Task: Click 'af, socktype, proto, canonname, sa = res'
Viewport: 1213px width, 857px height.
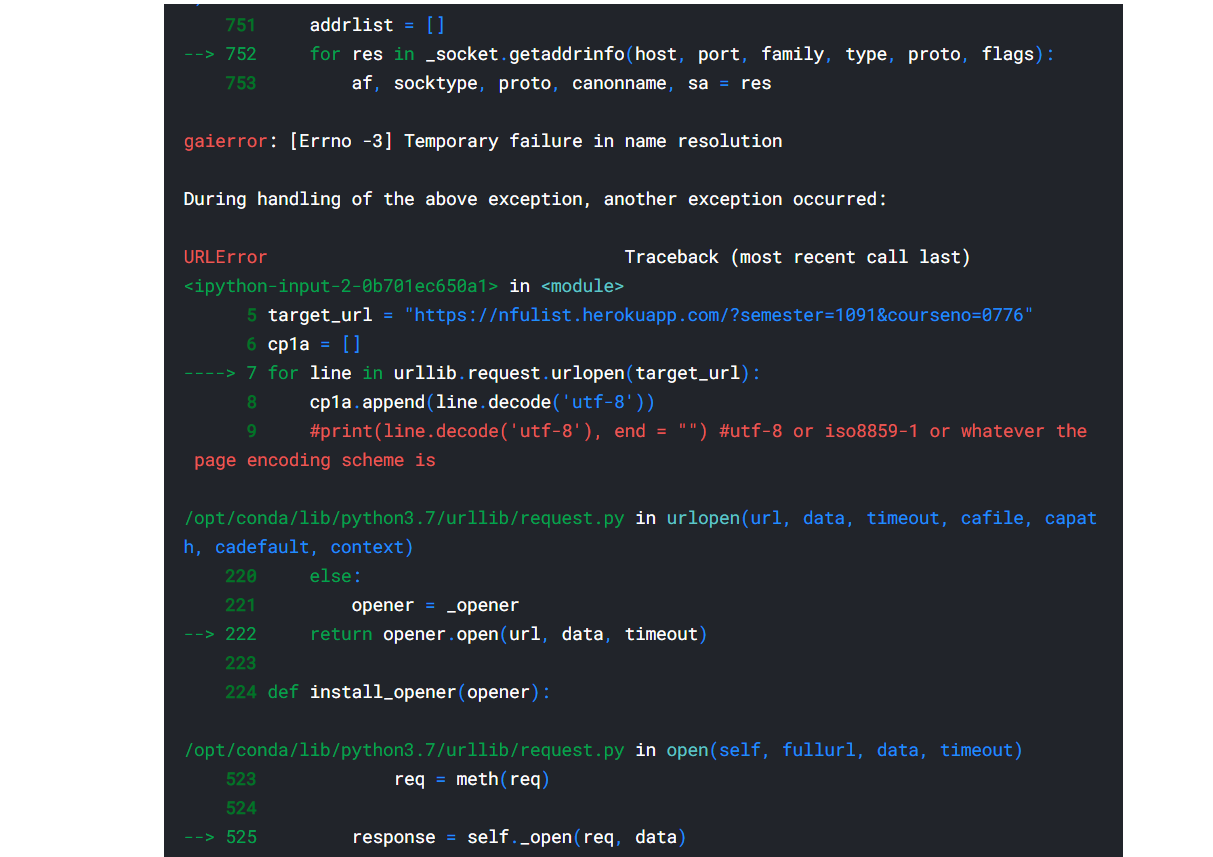Action: (x=561, y=83)
